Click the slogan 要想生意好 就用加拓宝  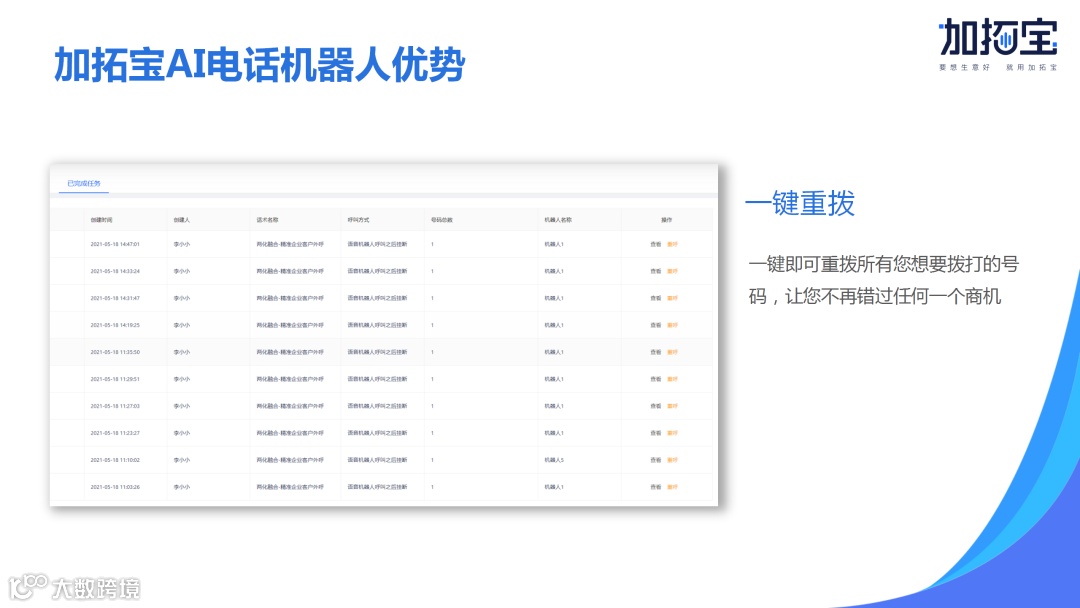click(x=997, y=67)
